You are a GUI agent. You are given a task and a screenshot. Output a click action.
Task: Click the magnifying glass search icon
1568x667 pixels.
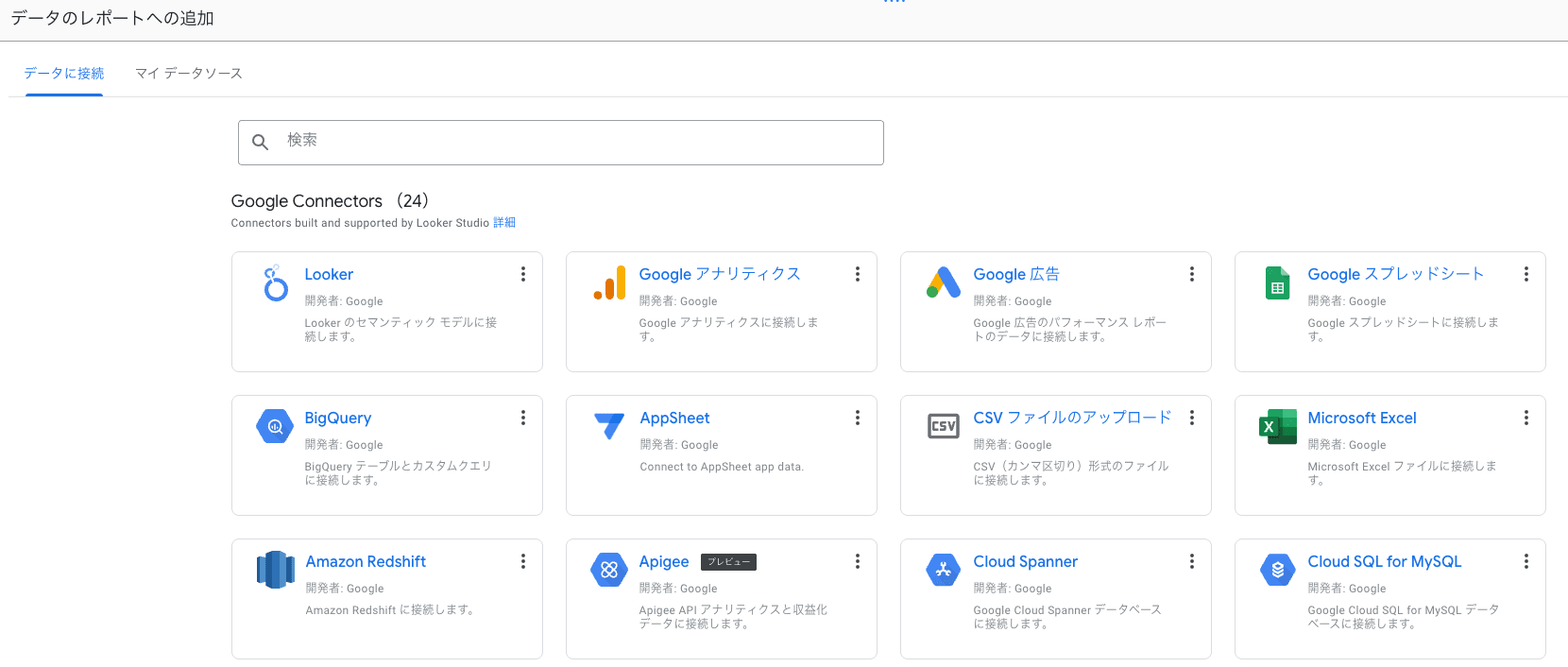click(261, 143)
